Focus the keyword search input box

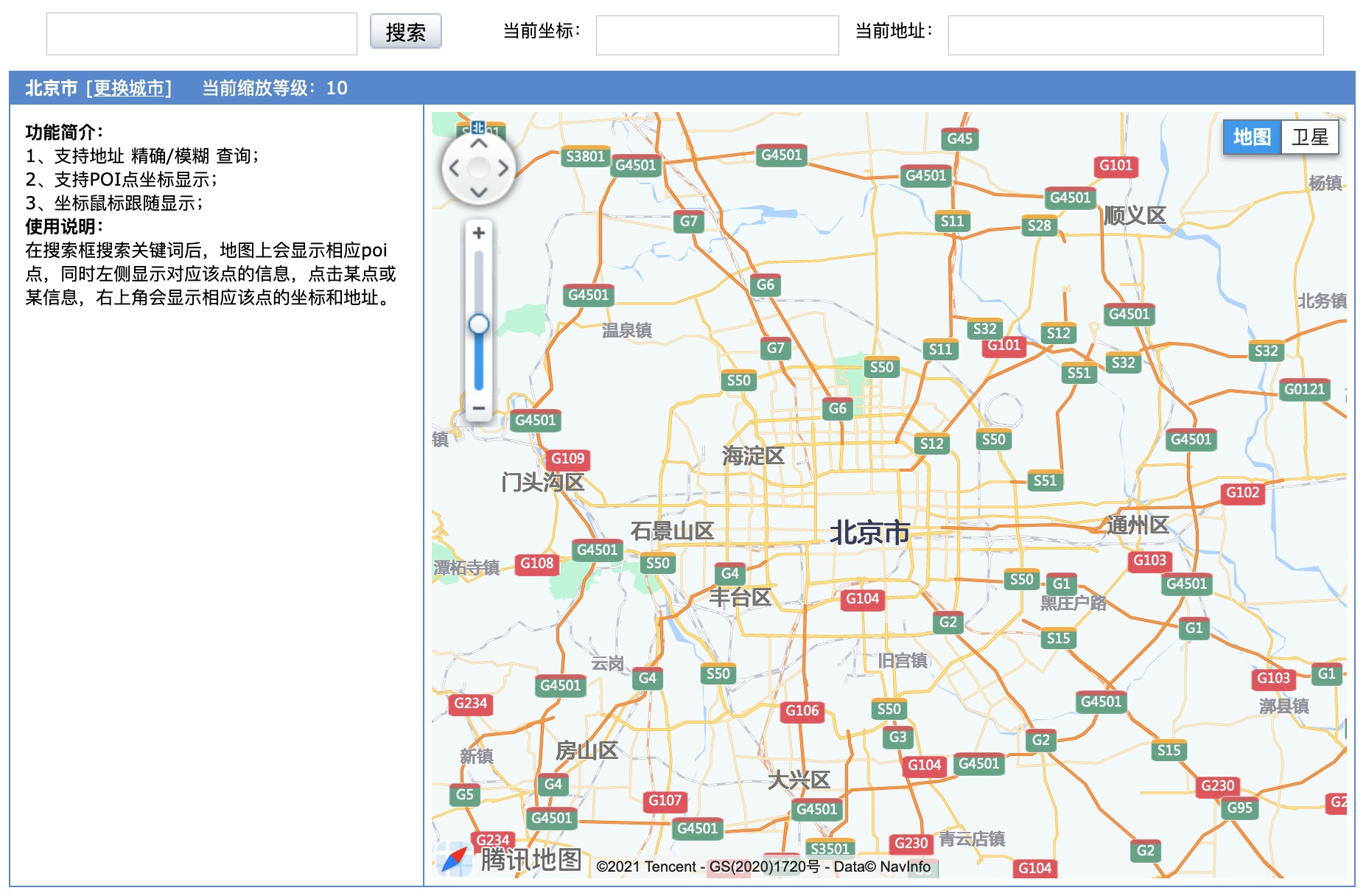tap(201, 33)
